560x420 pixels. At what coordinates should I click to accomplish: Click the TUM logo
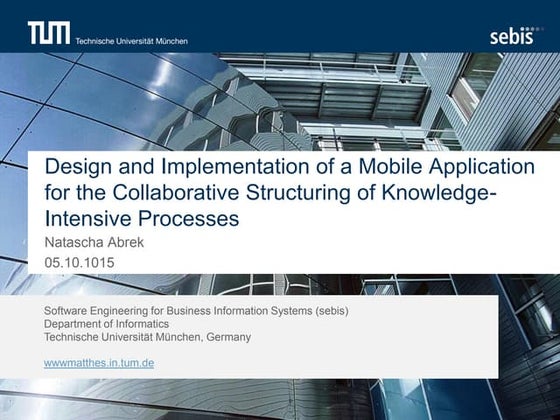(49, 33)
